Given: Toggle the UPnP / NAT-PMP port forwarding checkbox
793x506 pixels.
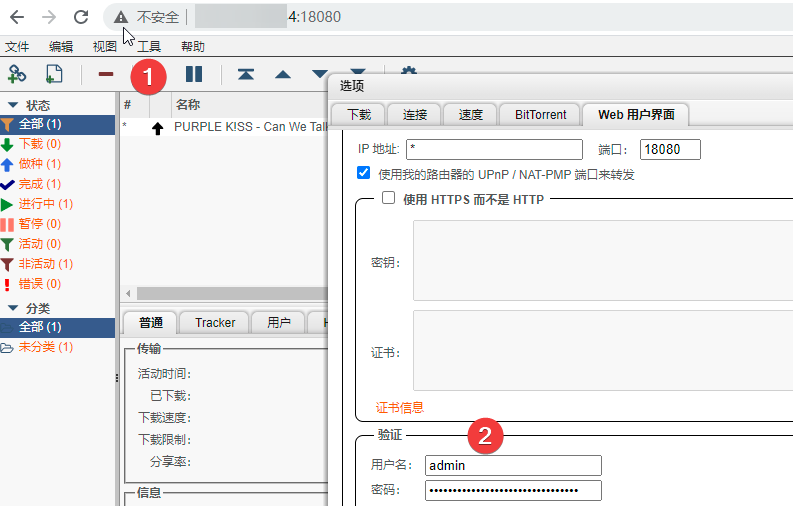Looking at the screenshot, I should coord(364,174).
